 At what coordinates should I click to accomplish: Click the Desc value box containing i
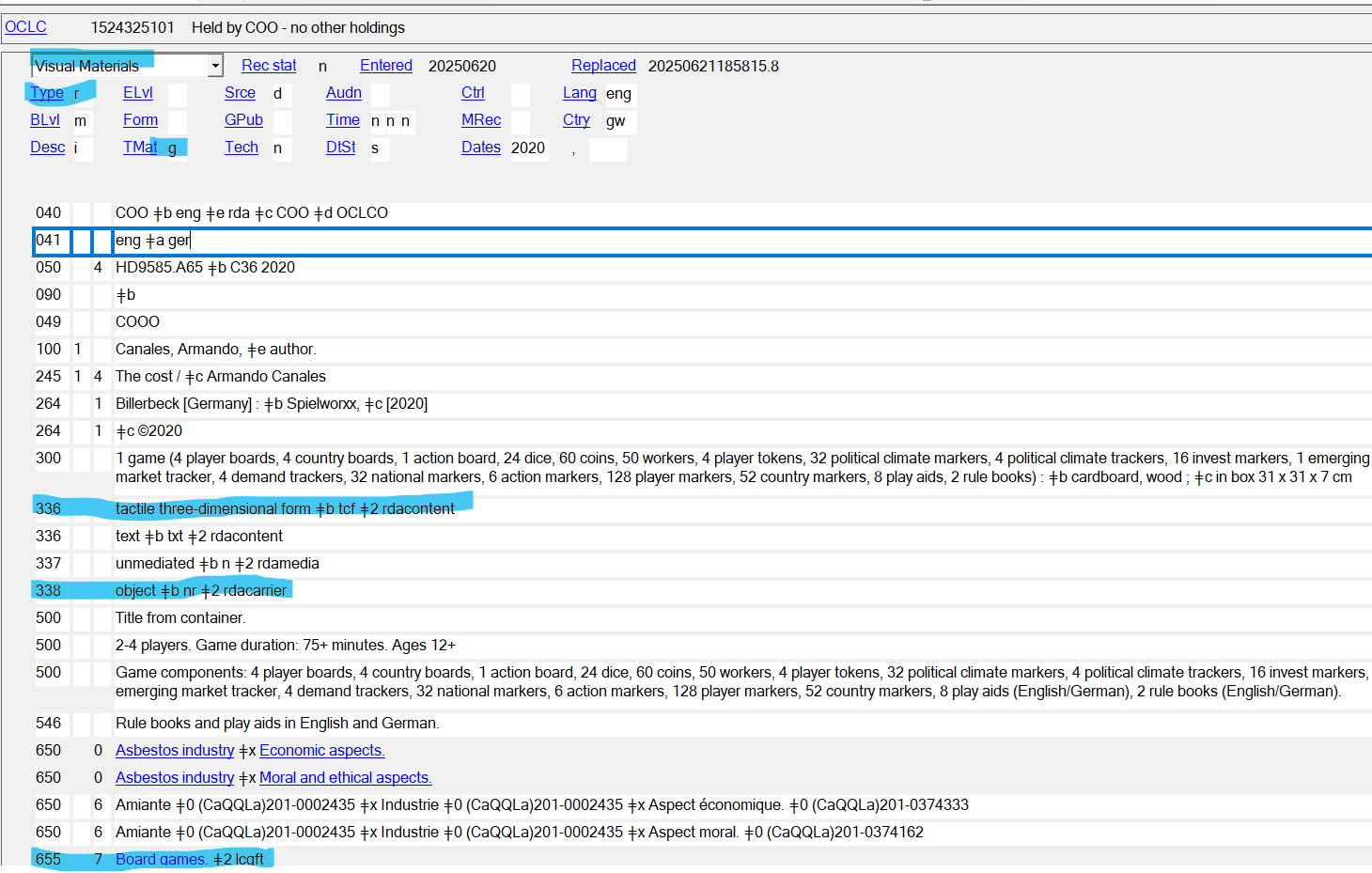pos(83,148)
